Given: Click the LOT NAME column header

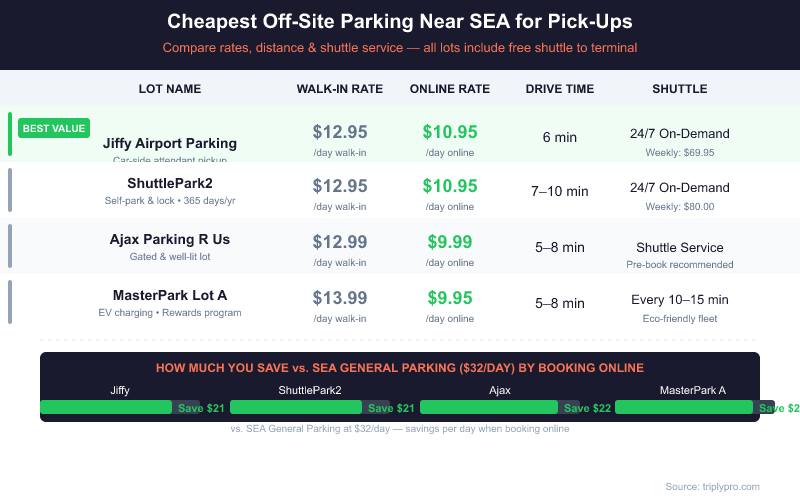Looking at the screenshot, I should click(170, 89).
